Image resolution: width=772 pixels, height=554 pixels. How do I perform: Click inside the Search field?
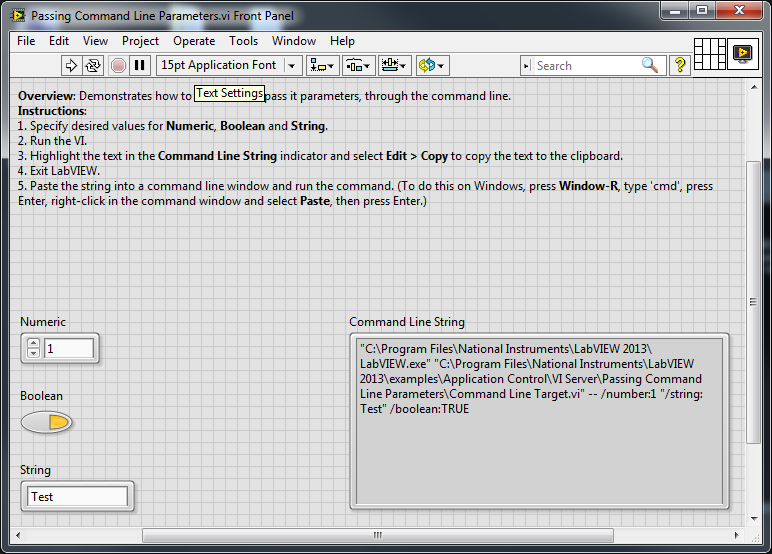click(x=586, y=65)
